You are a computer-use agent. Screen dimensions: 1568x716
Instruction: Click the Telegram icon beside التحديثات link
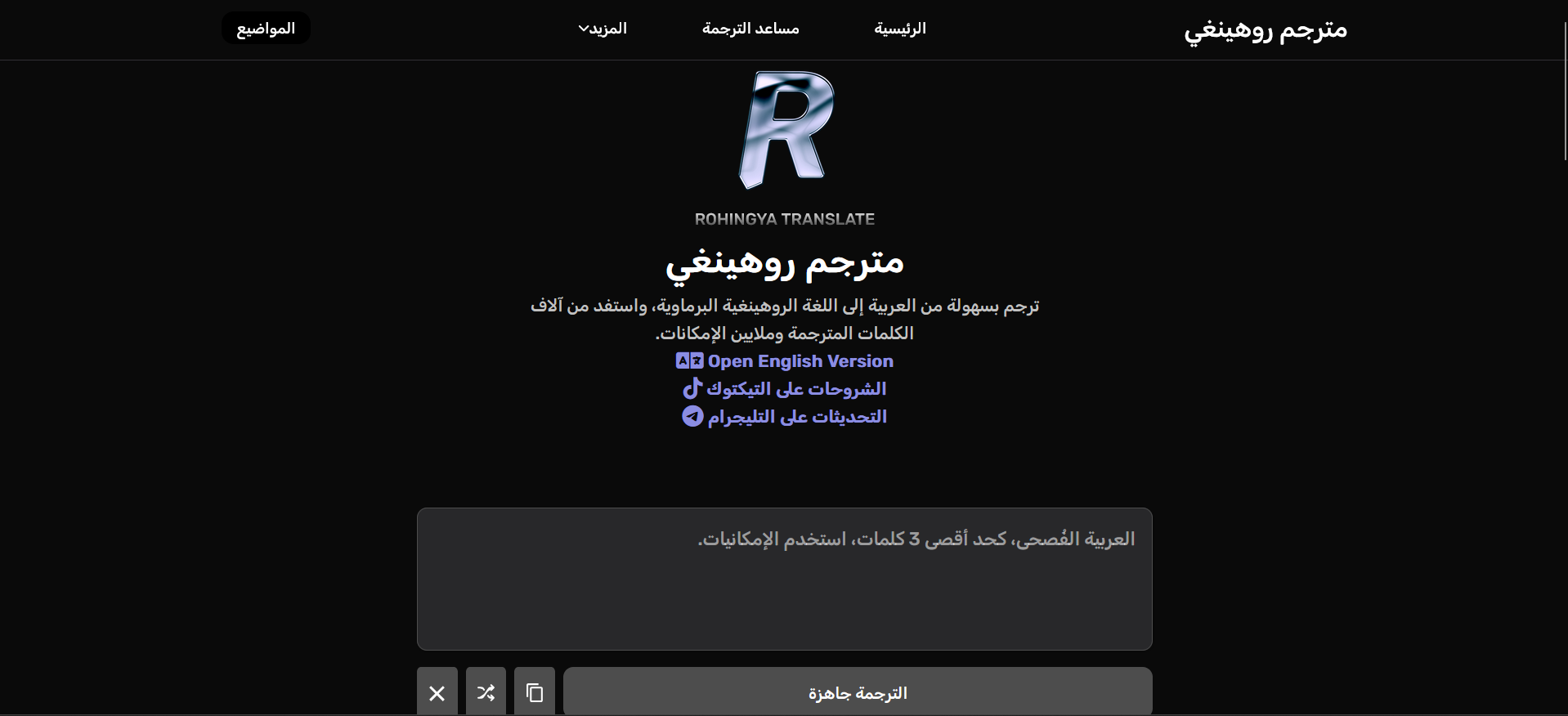pyautogui.click(x=692, y=416)
